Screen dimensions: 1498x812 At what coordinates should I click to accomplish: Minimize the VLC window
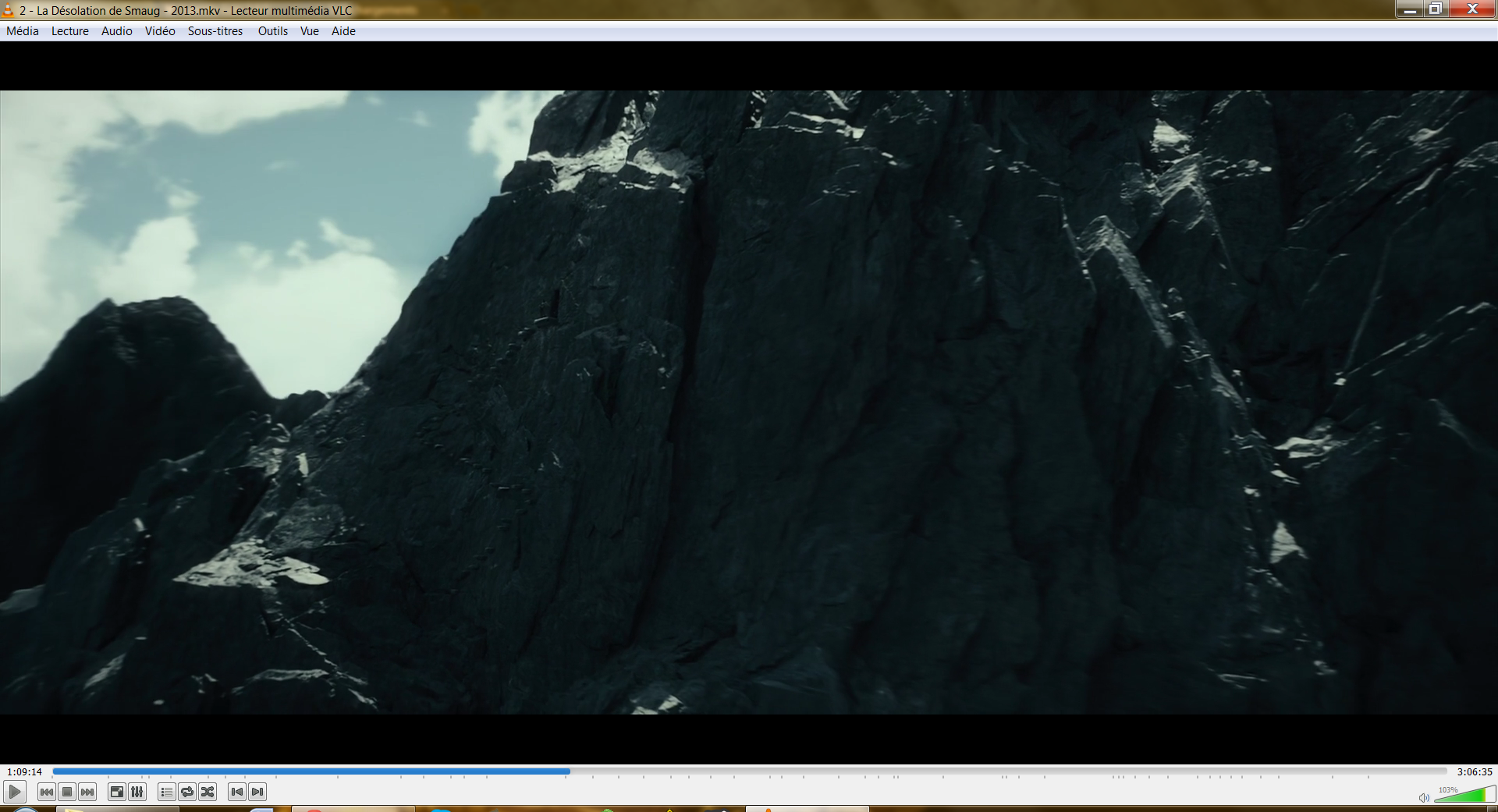1409,9
